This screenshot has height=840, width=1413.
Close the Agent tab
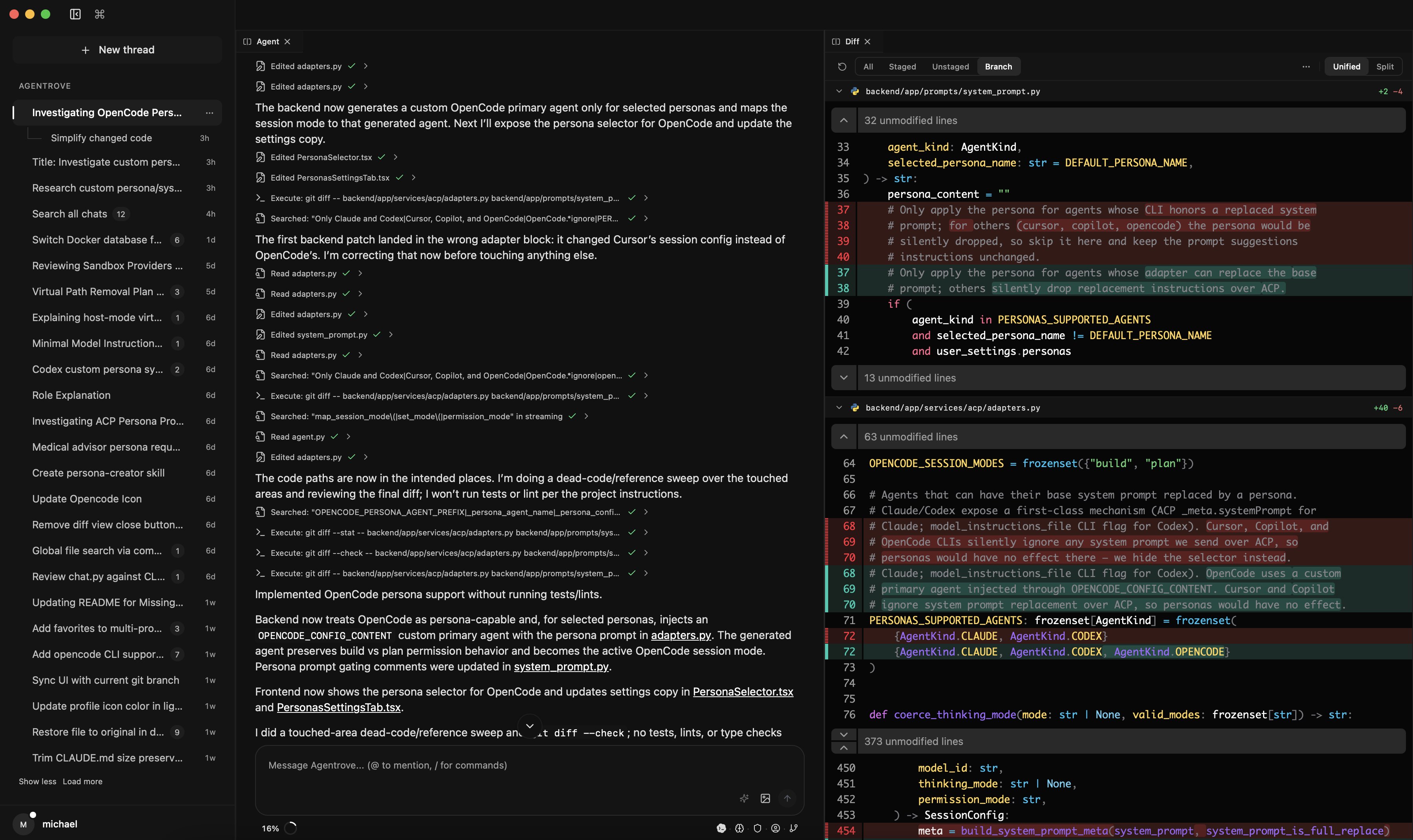point(287,42)
